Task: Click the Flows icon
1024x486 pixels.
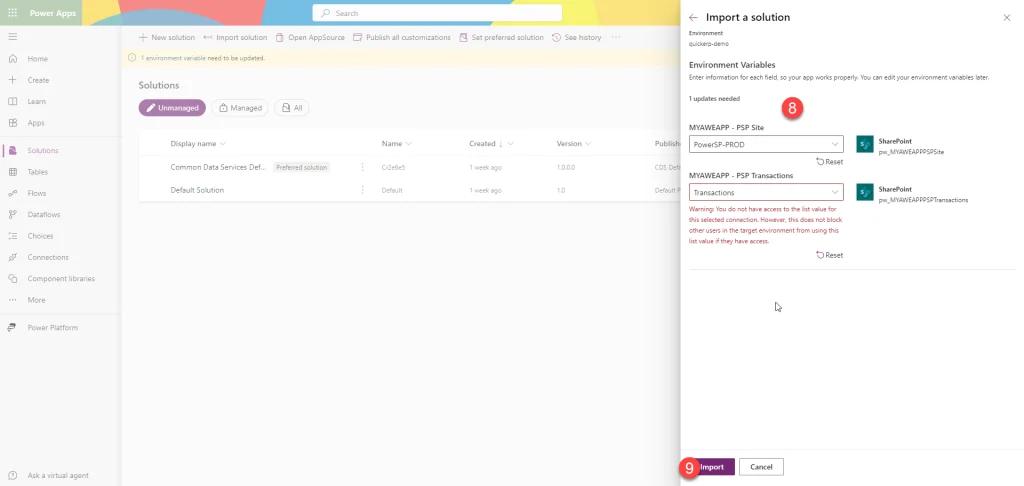Action: coord(12,193)
